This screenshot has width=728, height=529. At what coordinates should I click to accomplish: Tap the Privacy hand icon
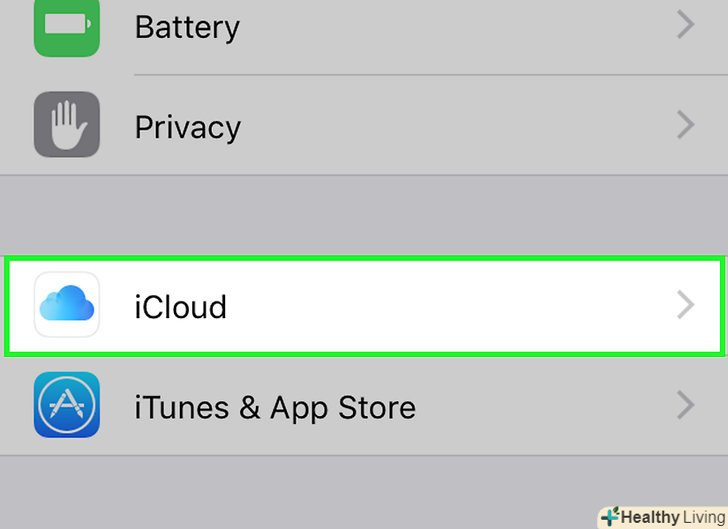pos(66,125)
